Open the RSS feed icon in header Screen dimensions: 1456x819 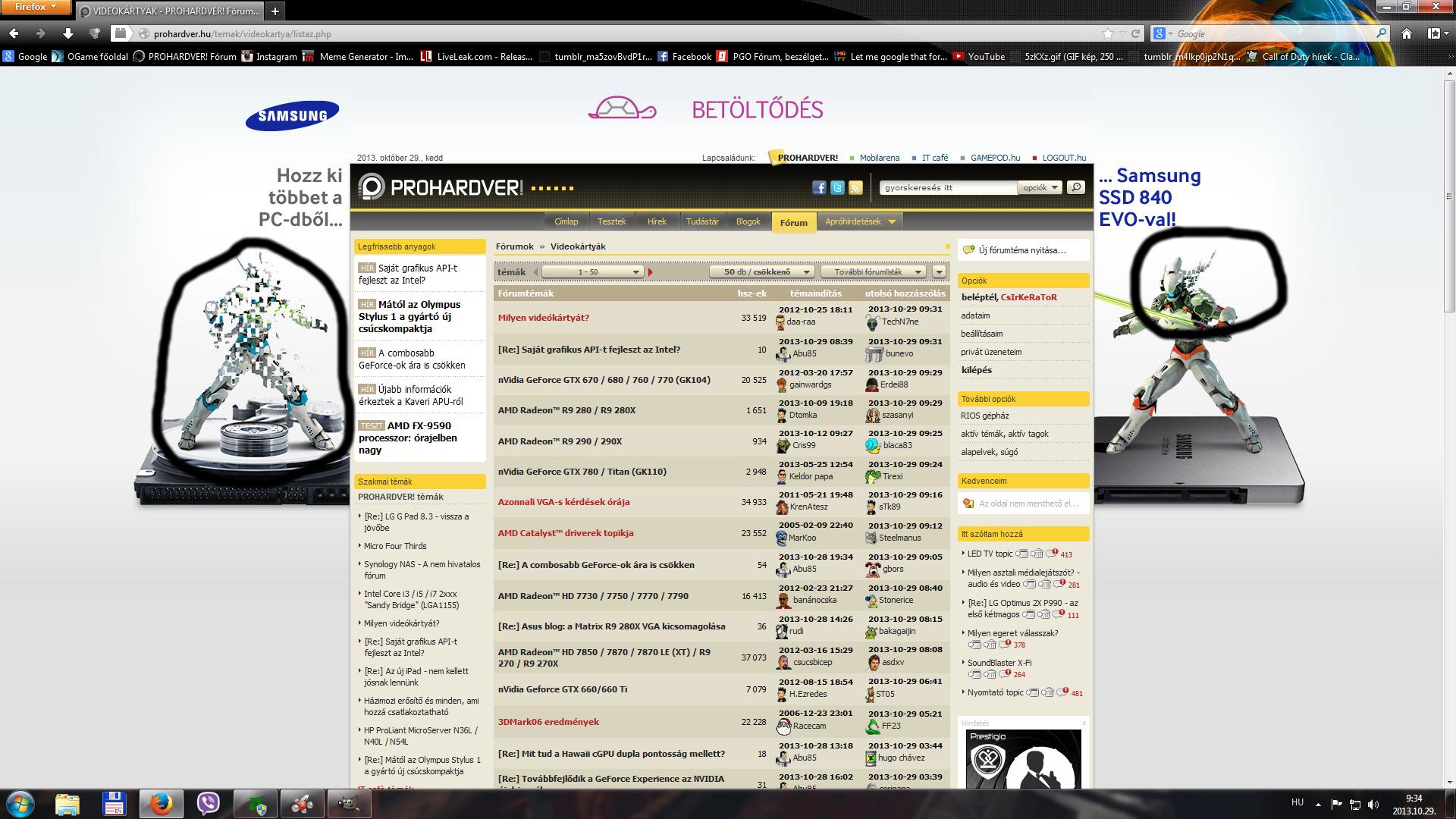pyautogui.click(x=855, y=187)
